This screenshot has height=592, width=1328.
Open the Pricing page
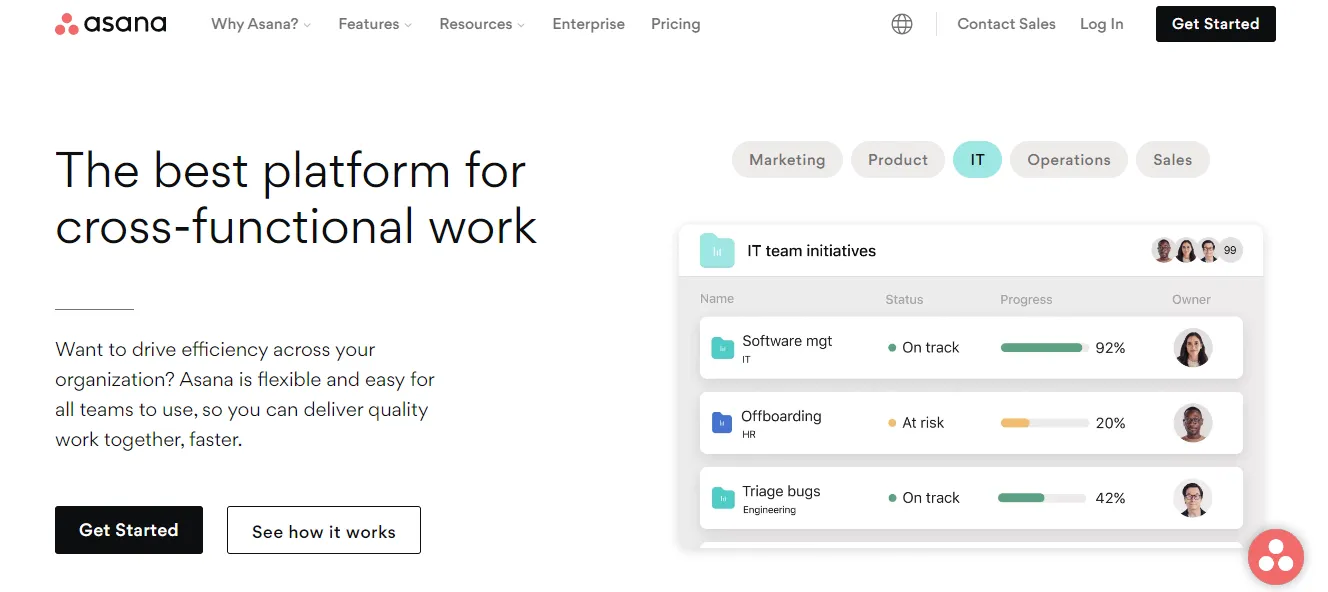[x=675, y=24]
